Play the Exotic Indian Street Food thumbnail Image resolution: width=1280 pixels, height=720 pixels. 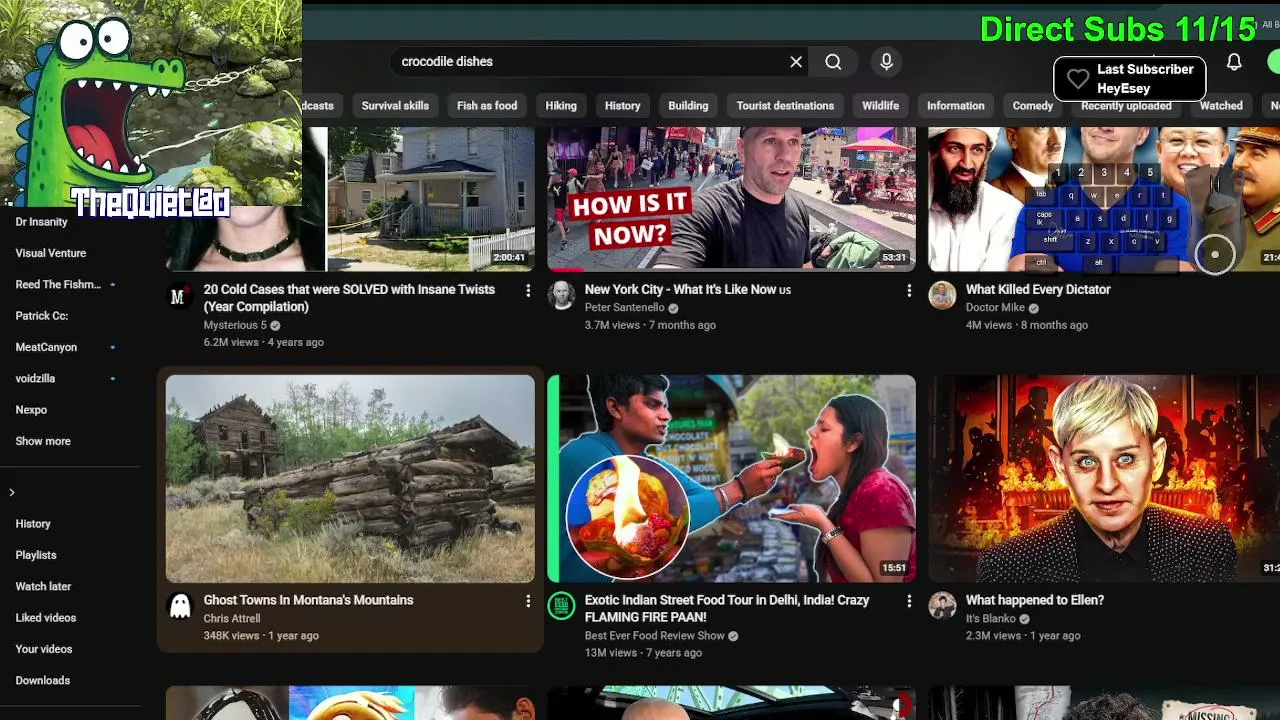[x=731, y=479]
